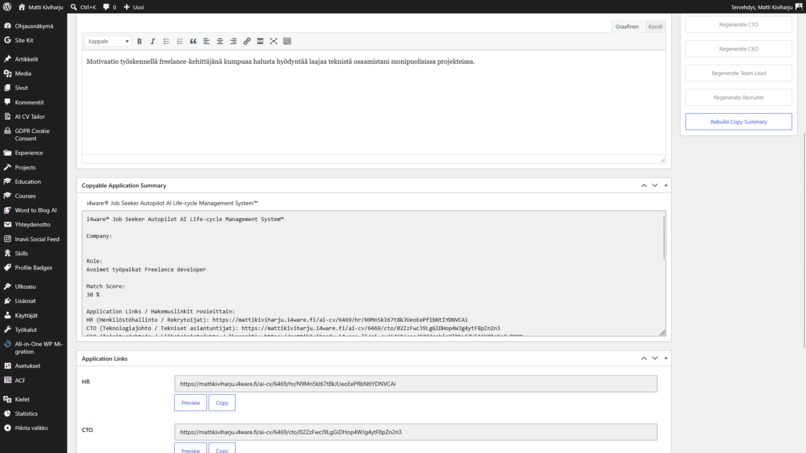Move Copyable Application Summary panel up
The height and width of the screenshot is (453, 806).
[644, 185]
